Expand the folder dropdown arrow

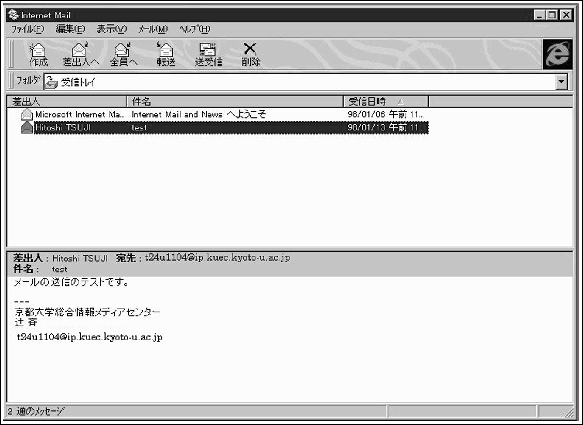(561, 82)
